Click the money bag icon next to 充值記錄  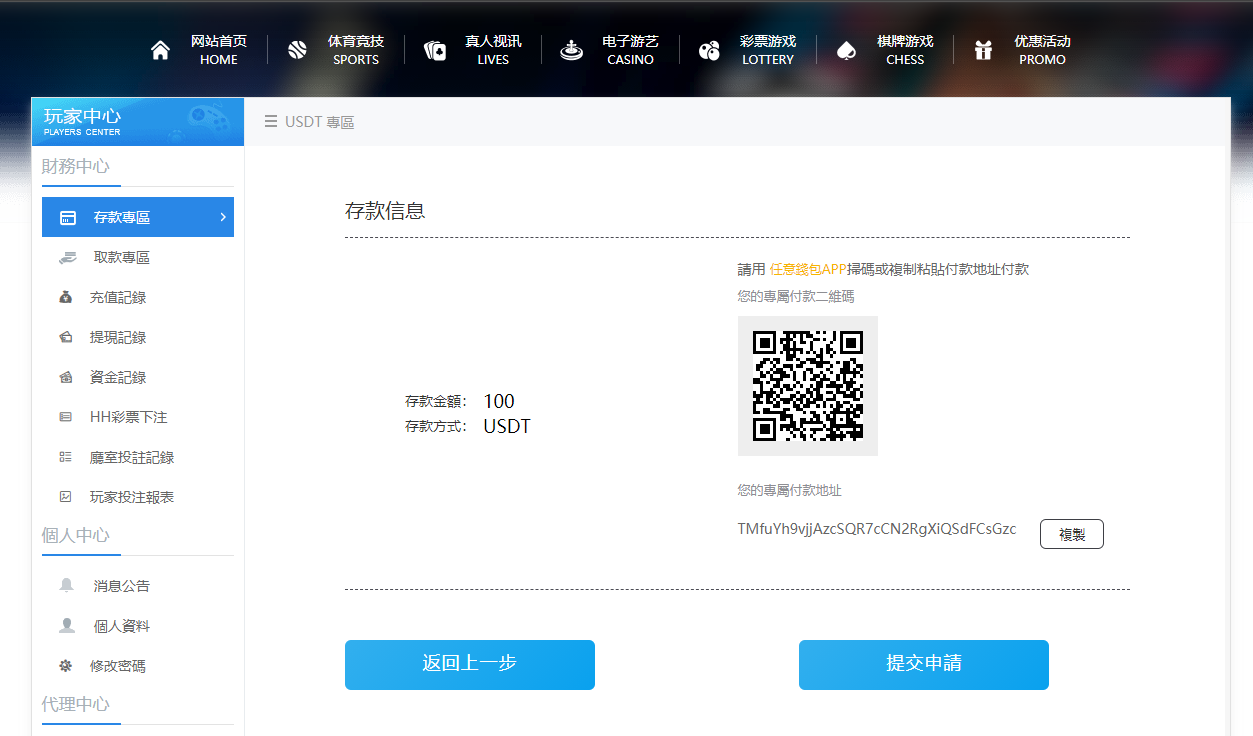66,297
